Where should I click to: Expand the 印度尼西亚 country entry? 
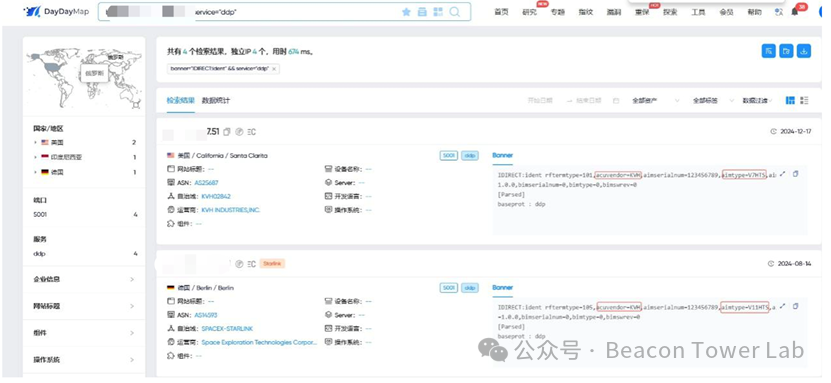[35, 157]
